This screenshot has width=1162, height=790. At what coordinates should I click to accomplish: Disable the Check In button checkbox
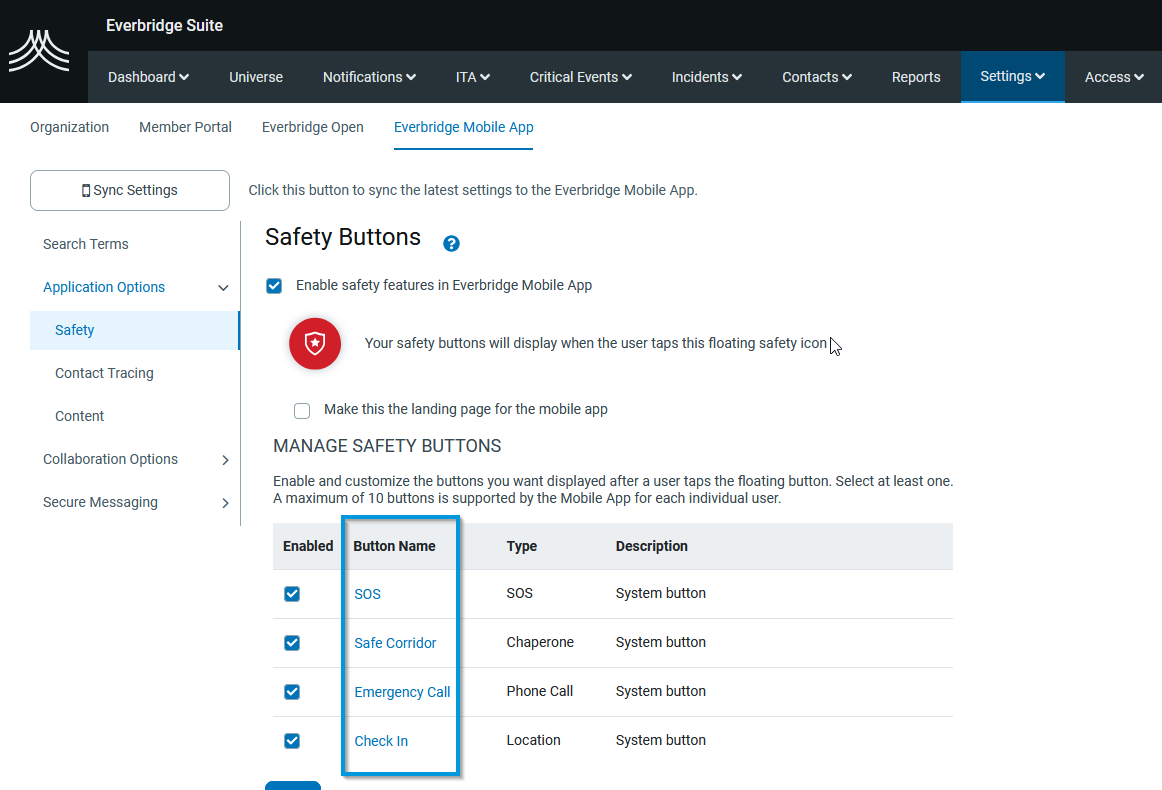[291, 740]
